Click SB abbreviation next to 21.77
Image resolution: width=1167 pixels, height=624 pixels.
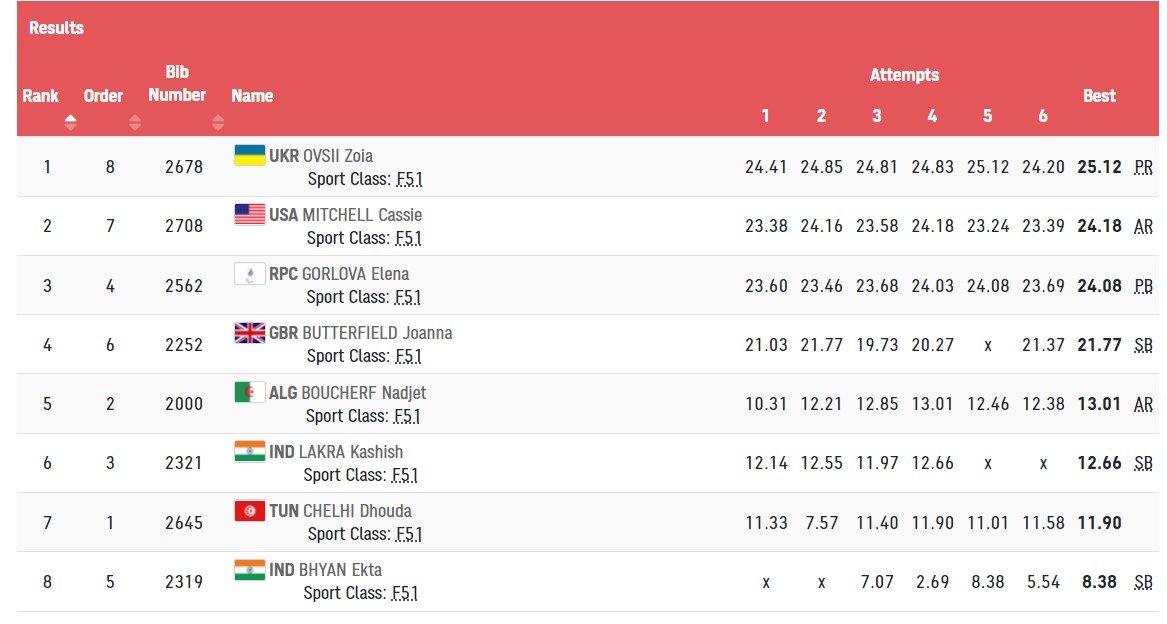pyautogui.click(x=1144, y=345)
